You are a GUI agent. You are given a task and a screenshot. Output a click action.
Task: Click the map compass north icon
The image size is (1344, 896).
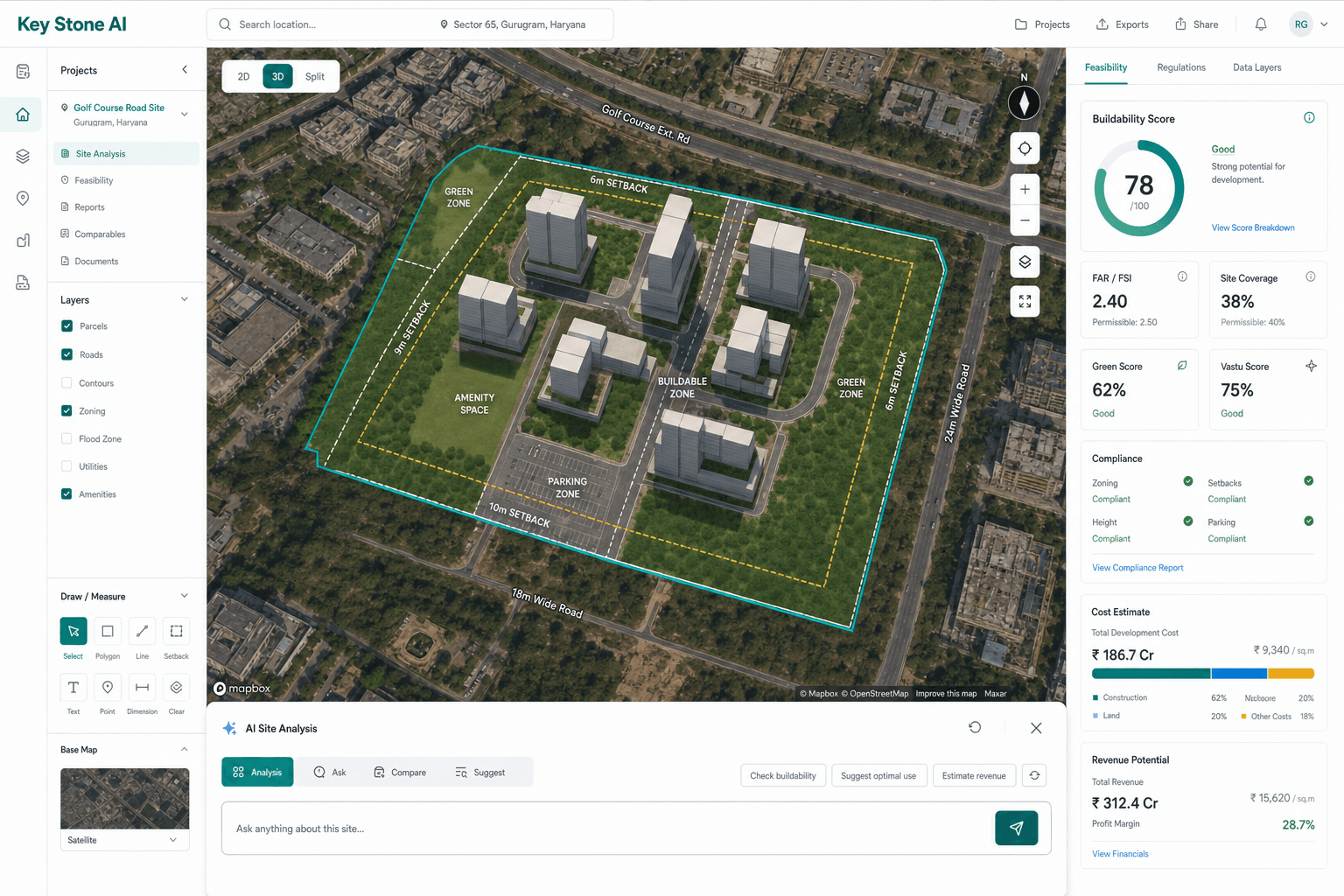[1024, 102]
